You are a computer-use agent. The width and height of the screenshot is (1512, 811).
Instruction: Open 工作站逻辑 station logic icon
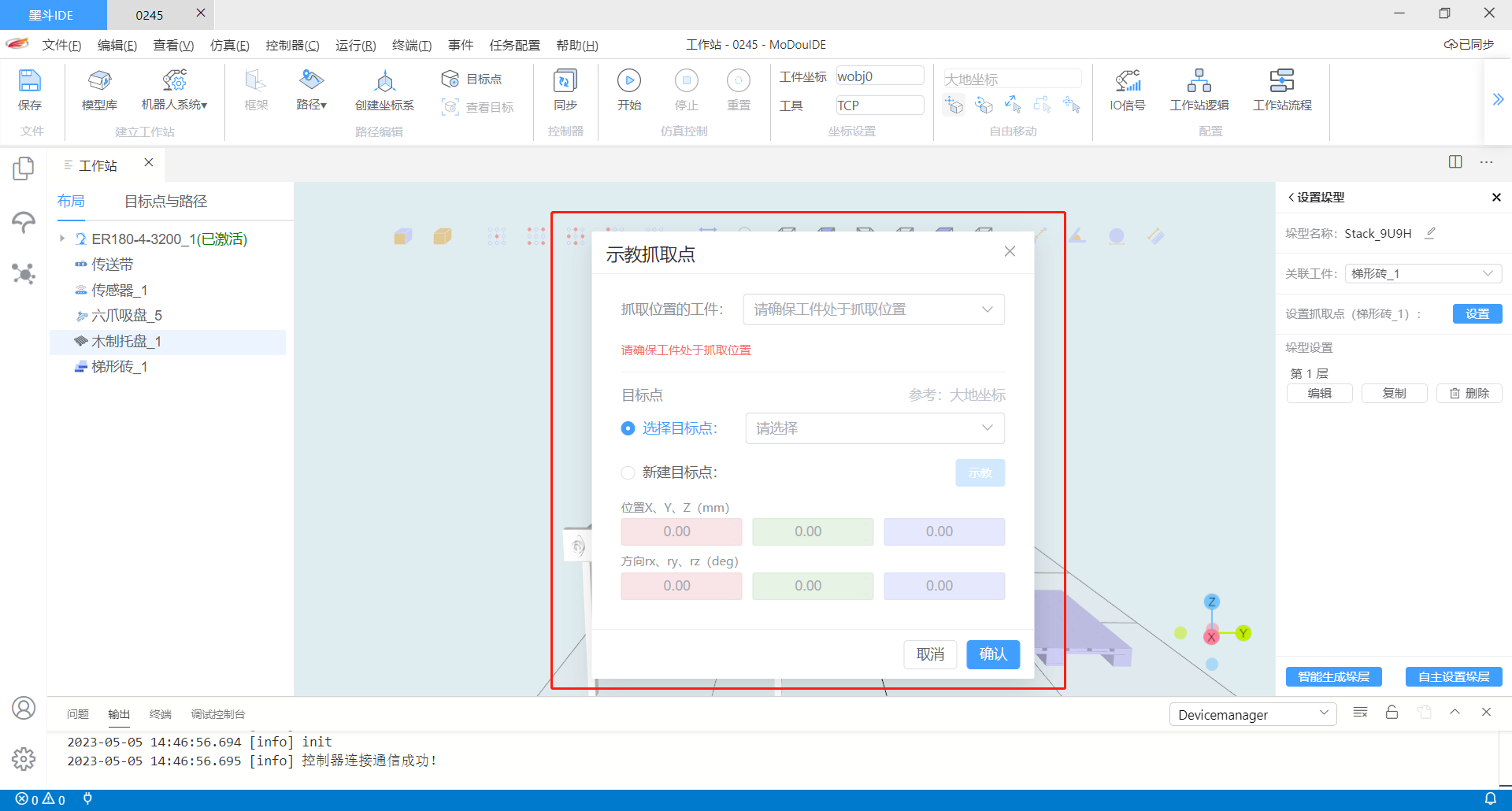(1199, 81)
